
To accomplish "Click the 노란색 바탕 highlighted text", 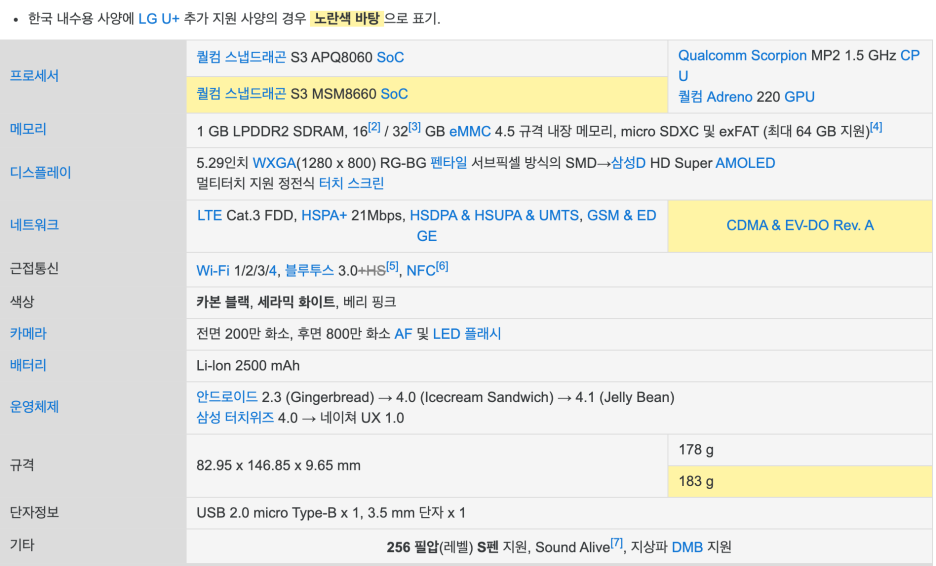I will tap(347, 19).
